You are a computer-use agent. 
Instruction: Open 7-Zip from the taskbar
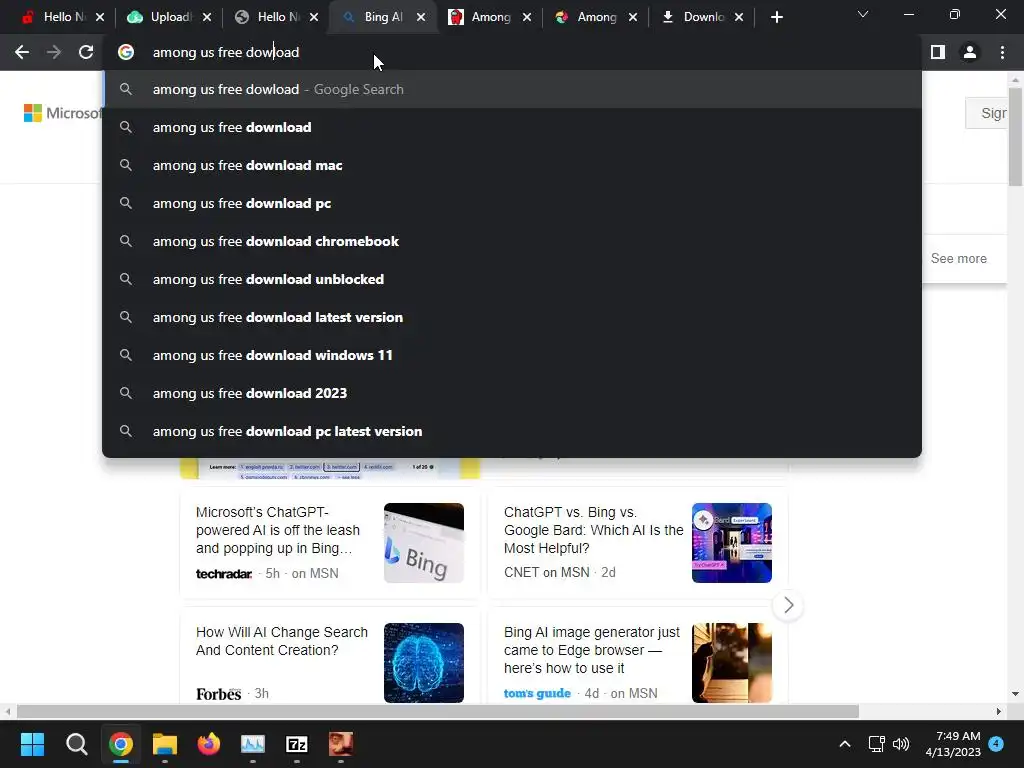296,744
